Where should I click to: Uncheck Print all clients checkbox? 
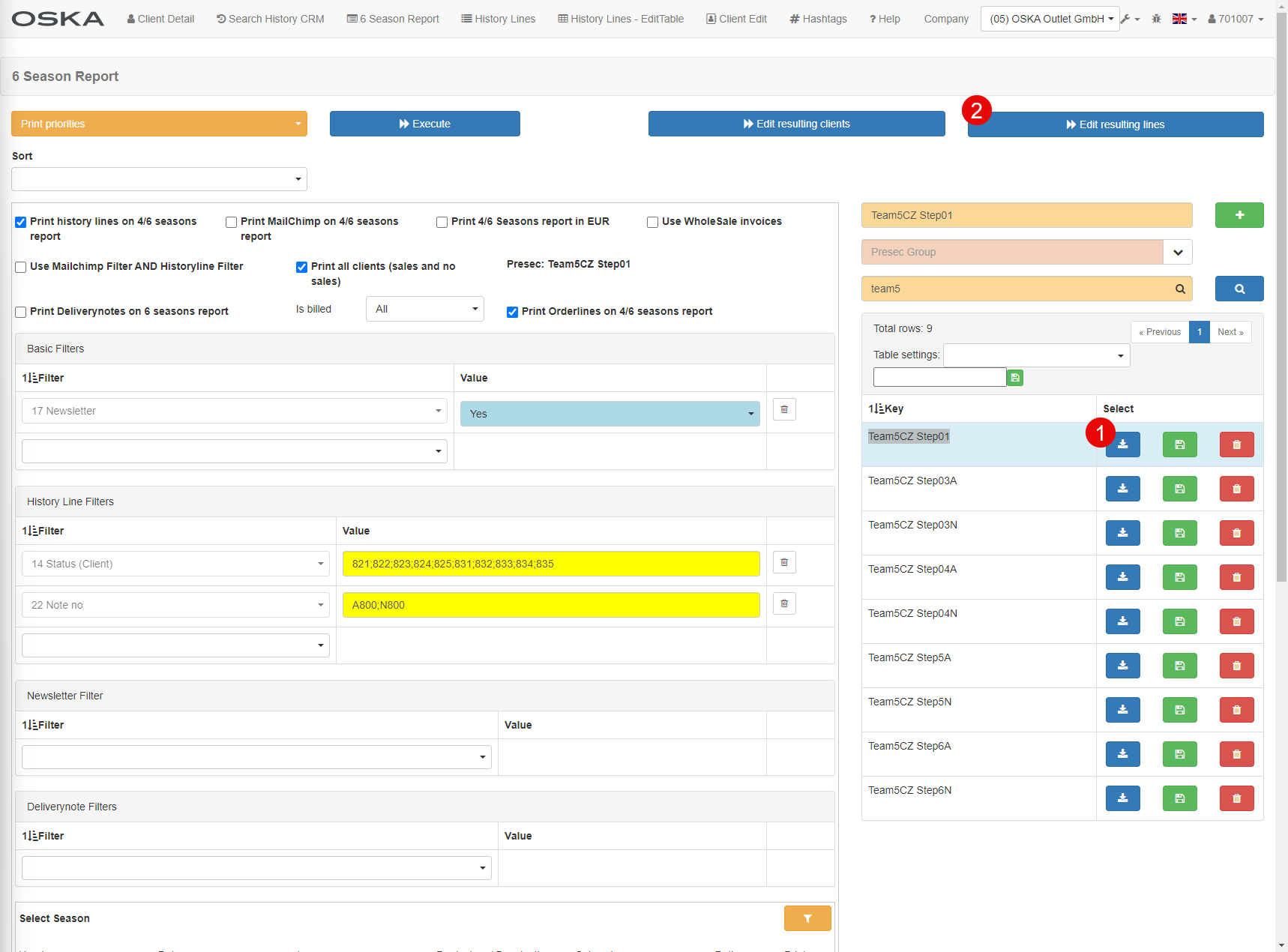click(x=302, y=267)
